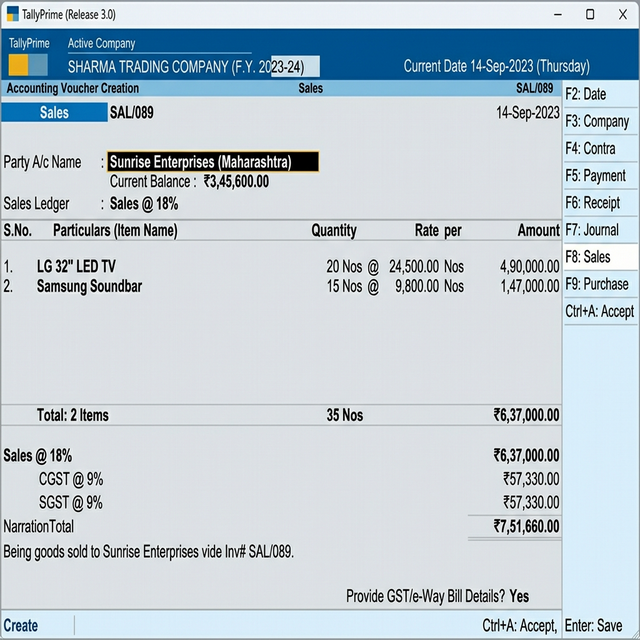The image size is (640, 640).
Task: Switch to F9: Purchase voucher
Action: click(x=600, y=284)
